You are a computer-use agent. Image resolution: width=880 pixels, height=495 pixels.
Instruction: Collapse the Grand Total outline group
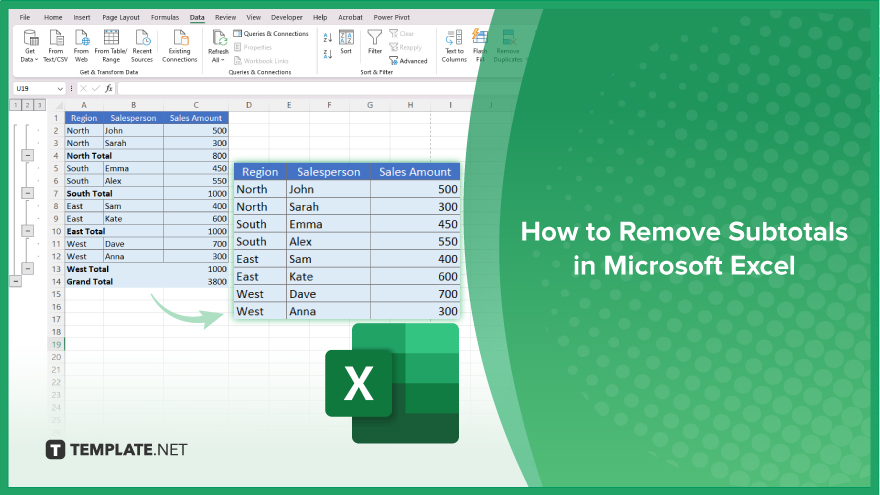[x=16, y=281]
